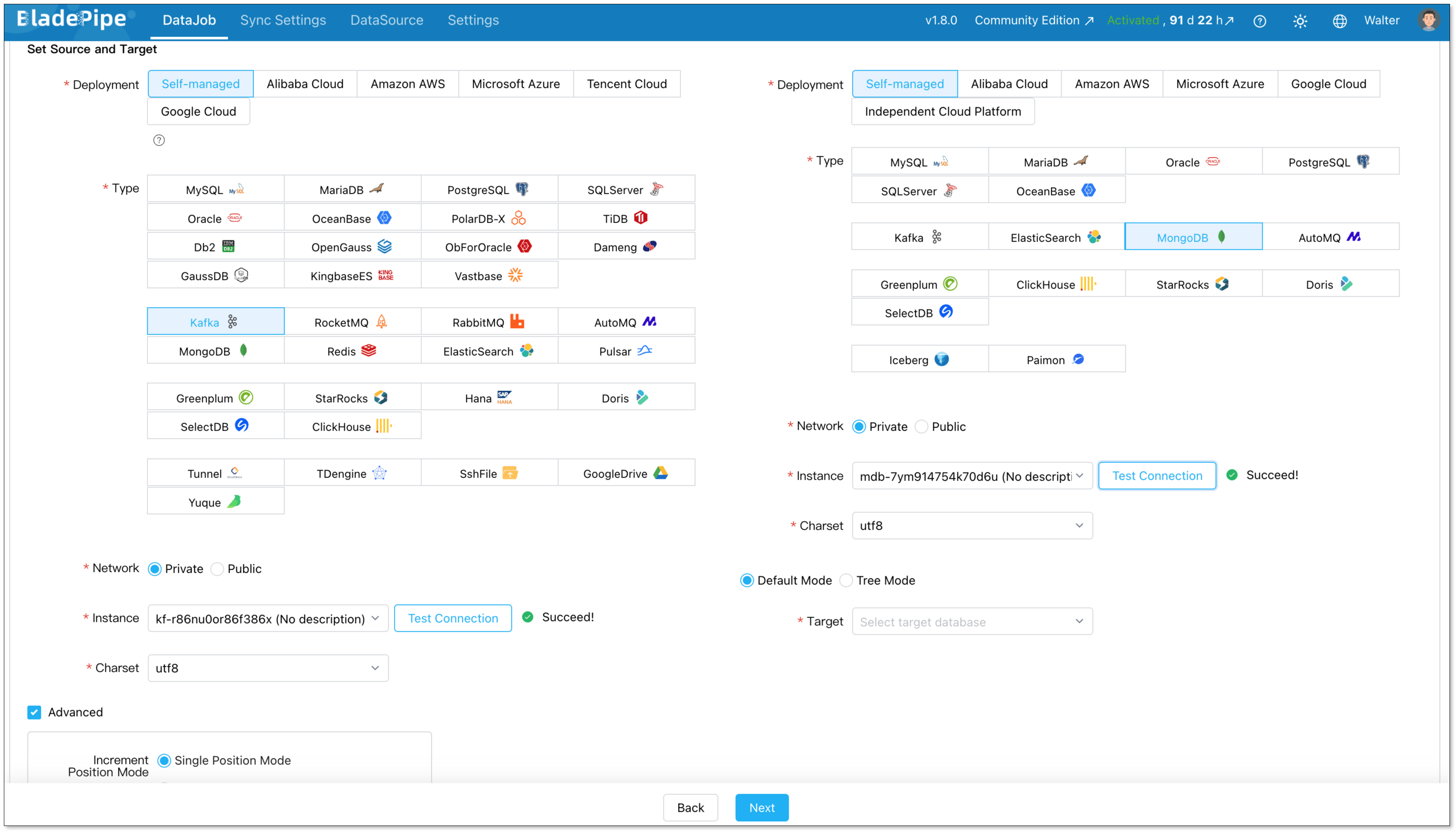Select Single Position Mode radio
The height and width of the screenshot is (832, 1456).
[164, 761]
